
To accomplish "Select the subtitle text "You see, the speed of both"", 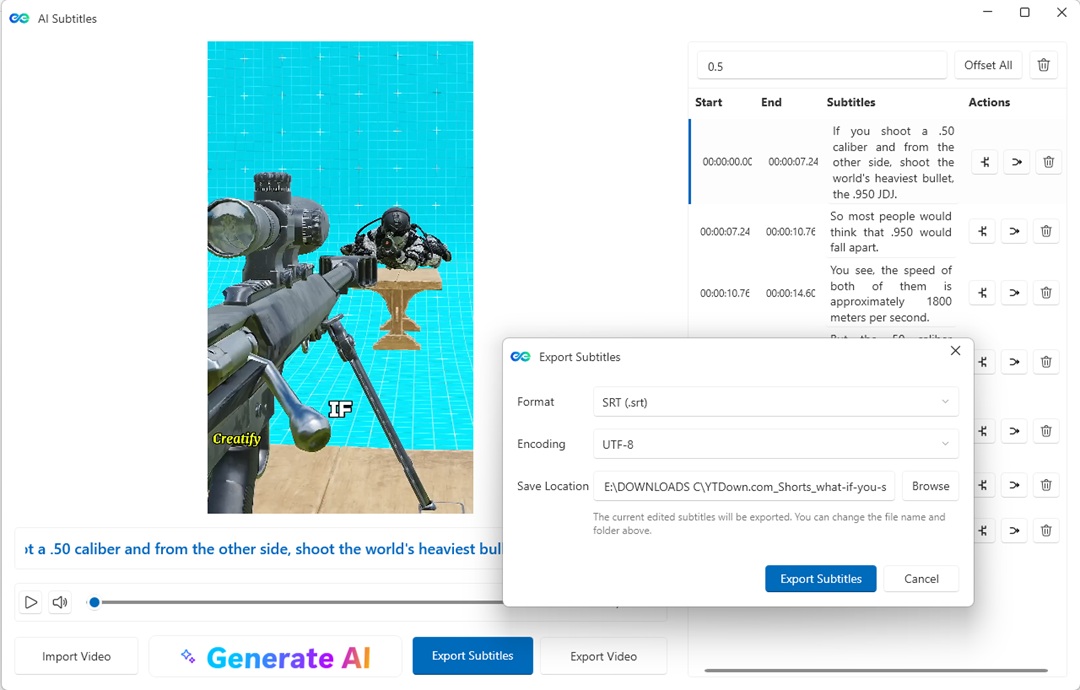I will coord(891,294).
